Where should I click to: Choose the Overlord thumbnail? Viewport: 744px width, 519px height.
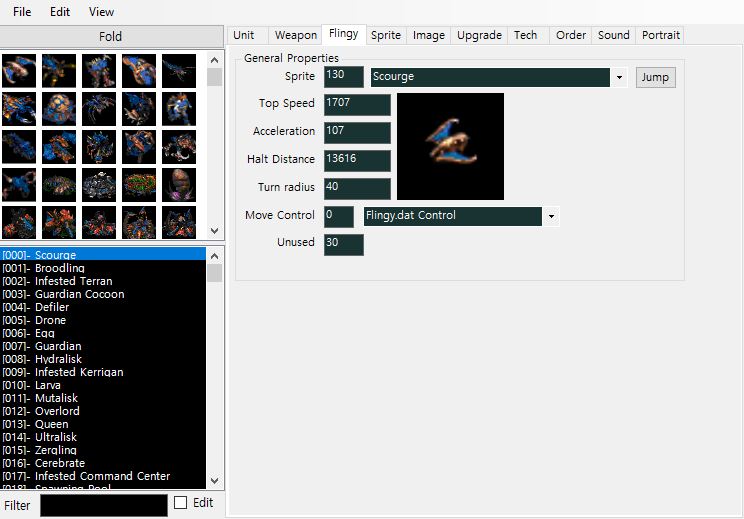[99, 147]
